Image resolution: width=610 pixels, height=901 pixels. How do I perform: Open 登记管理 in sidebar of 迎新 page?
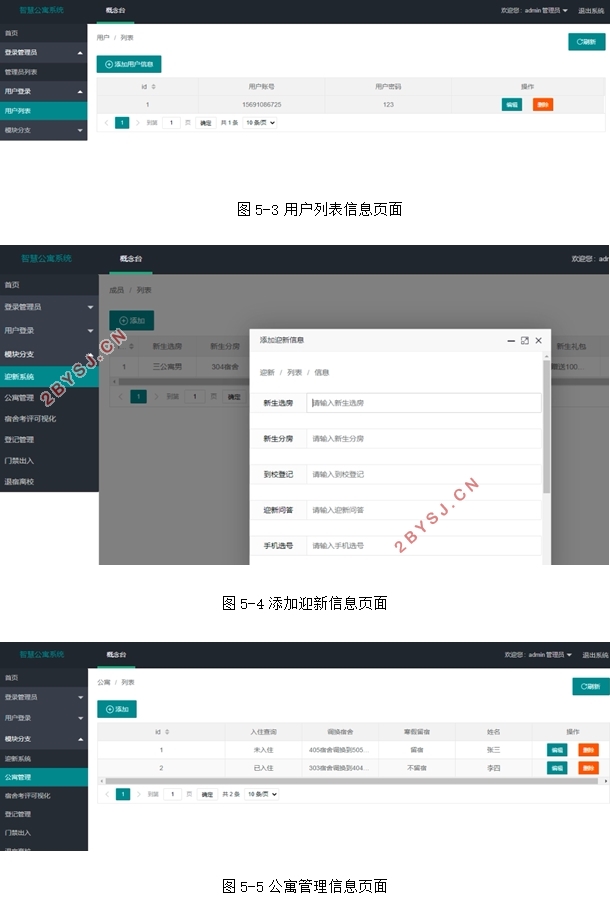(x=49, y=440)
